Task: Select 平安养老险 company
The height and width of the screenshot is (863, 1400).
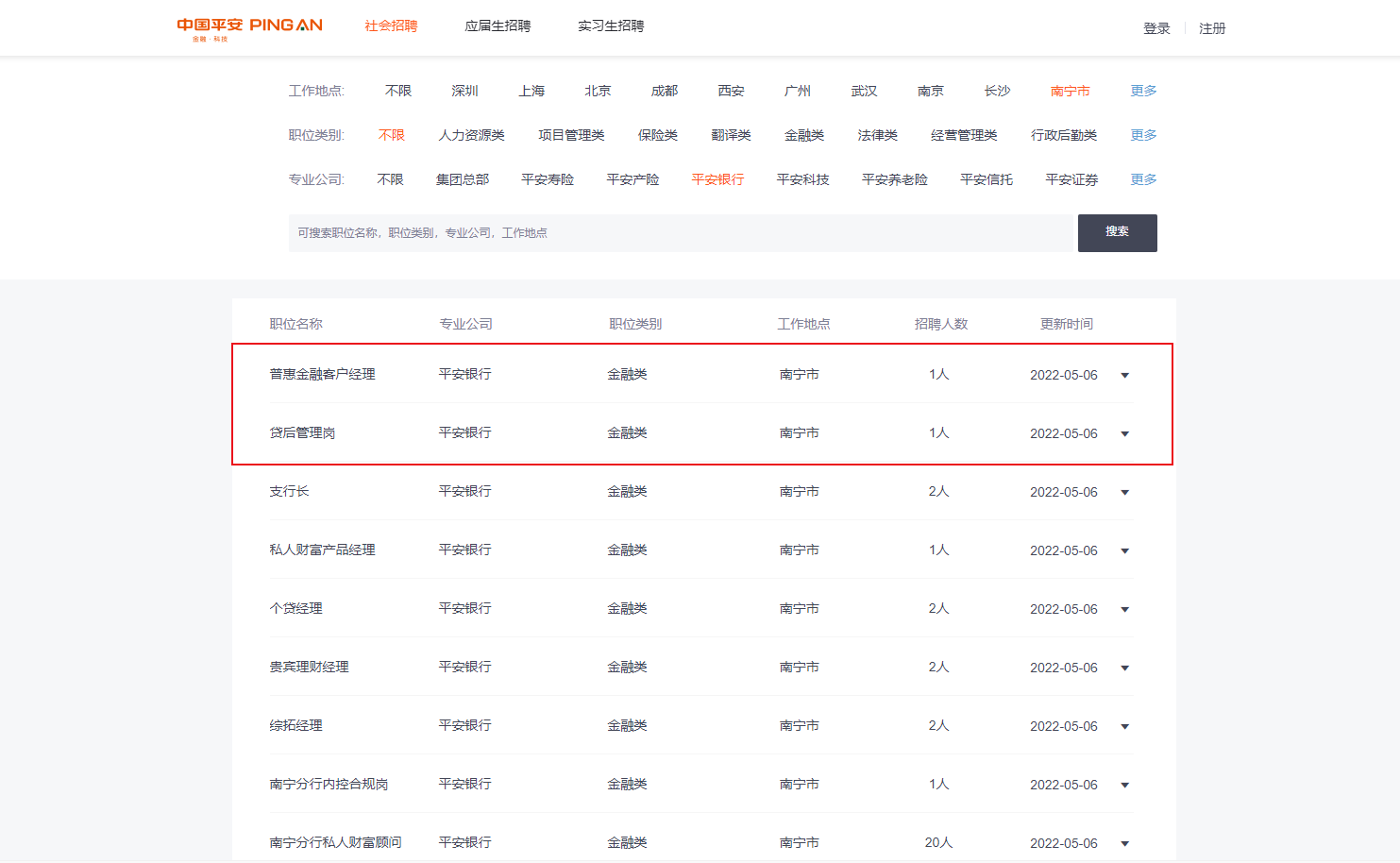Action: [895, 179]
